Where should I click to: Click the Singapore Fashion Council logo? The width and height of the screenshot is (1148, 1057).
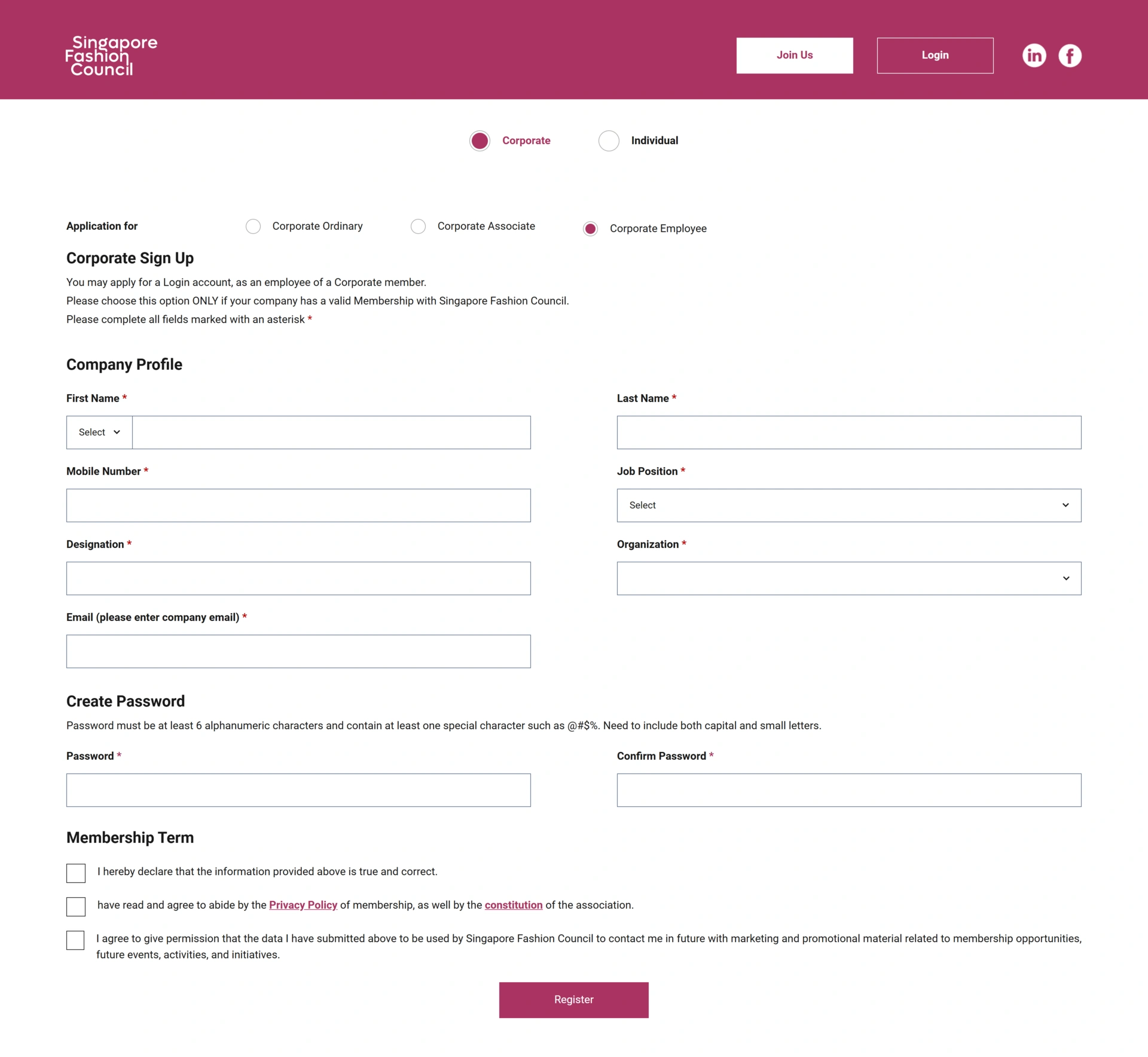(111, 56)
